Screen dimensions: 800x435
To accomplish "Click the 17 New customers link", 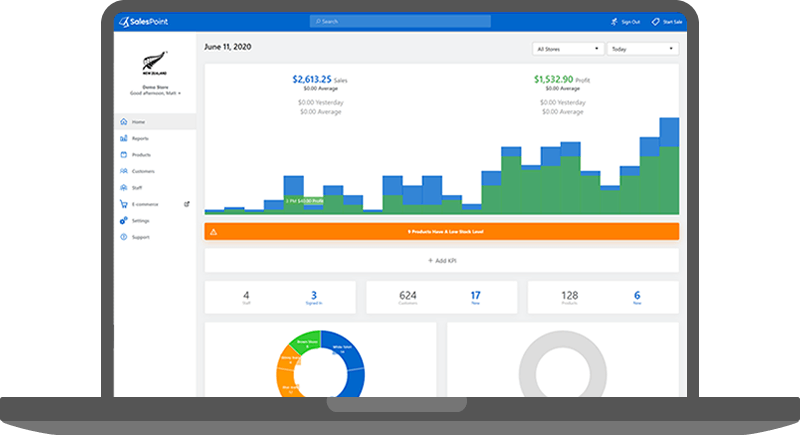I will pyautogui.click(x=476, y=297).
